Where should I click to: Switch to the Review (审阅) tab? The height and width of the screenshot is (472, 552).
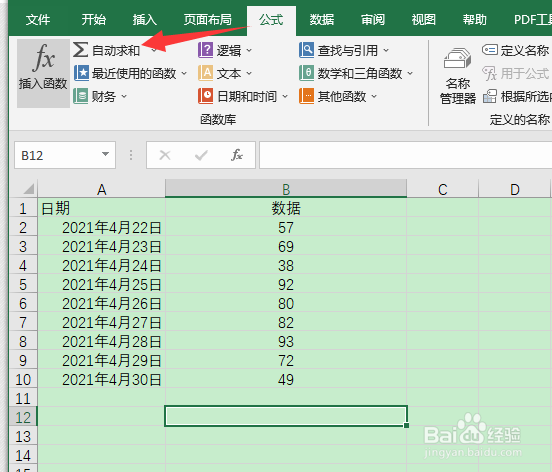point(373,20)
